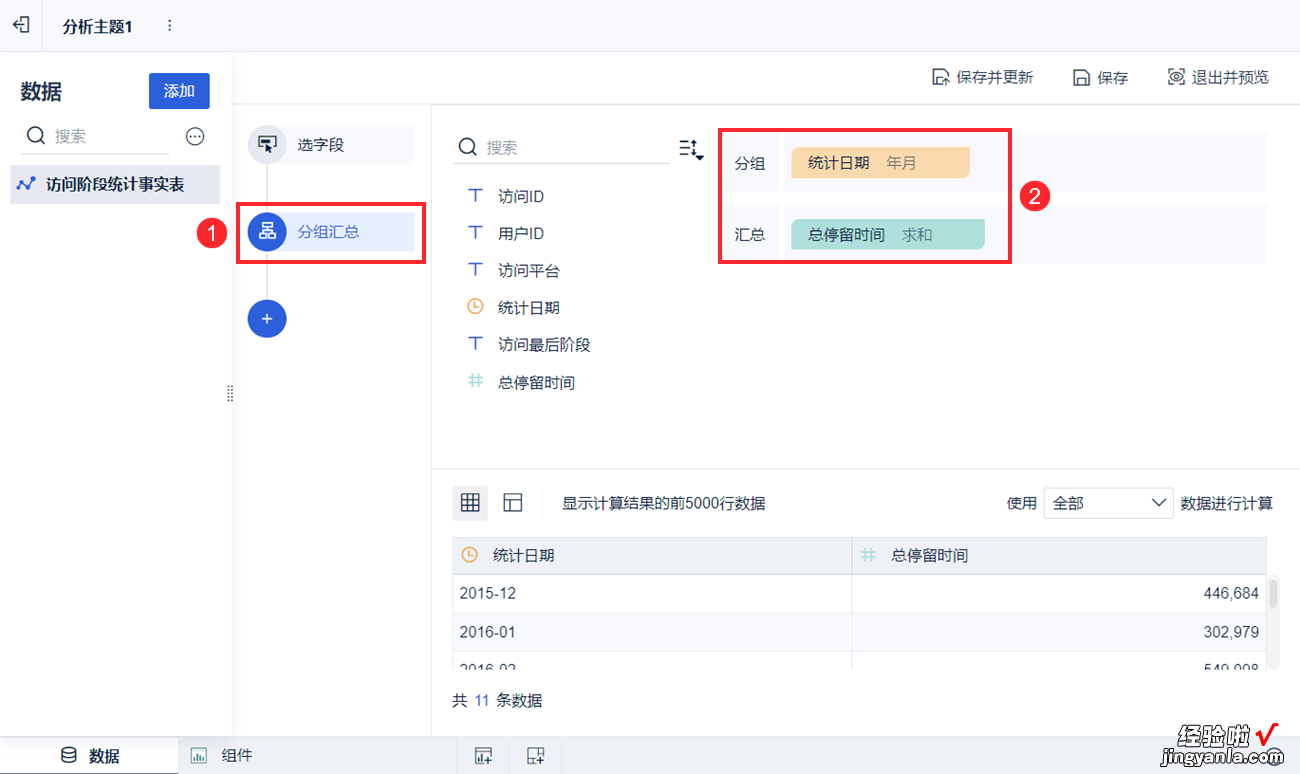
Task: Select the 统计日期 field in the list
Action: (528, 308)
